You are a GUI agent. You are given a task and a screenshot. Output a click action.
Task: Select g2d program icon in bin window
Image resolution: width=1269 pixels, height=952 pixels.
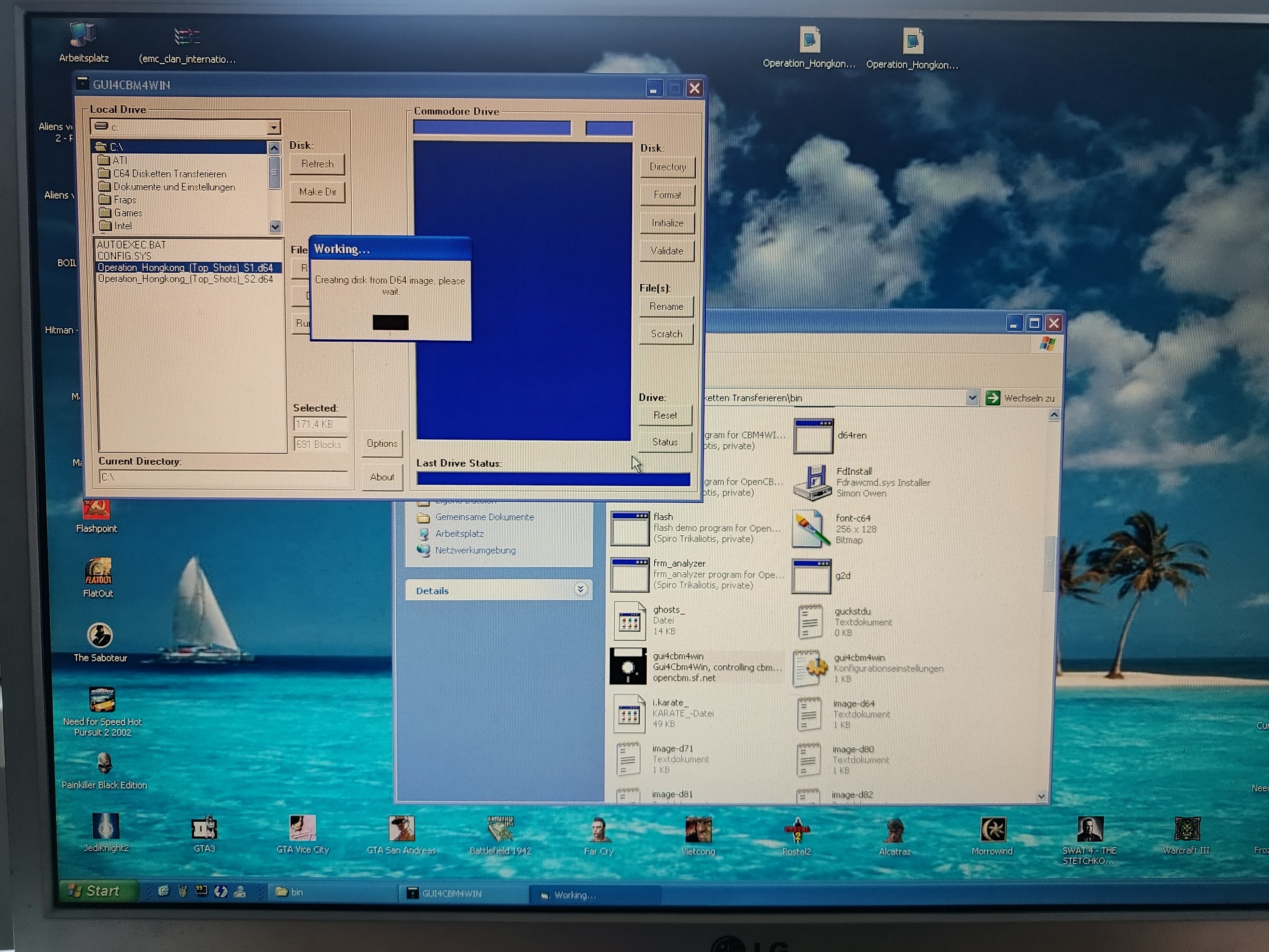(x=811, y=576)
